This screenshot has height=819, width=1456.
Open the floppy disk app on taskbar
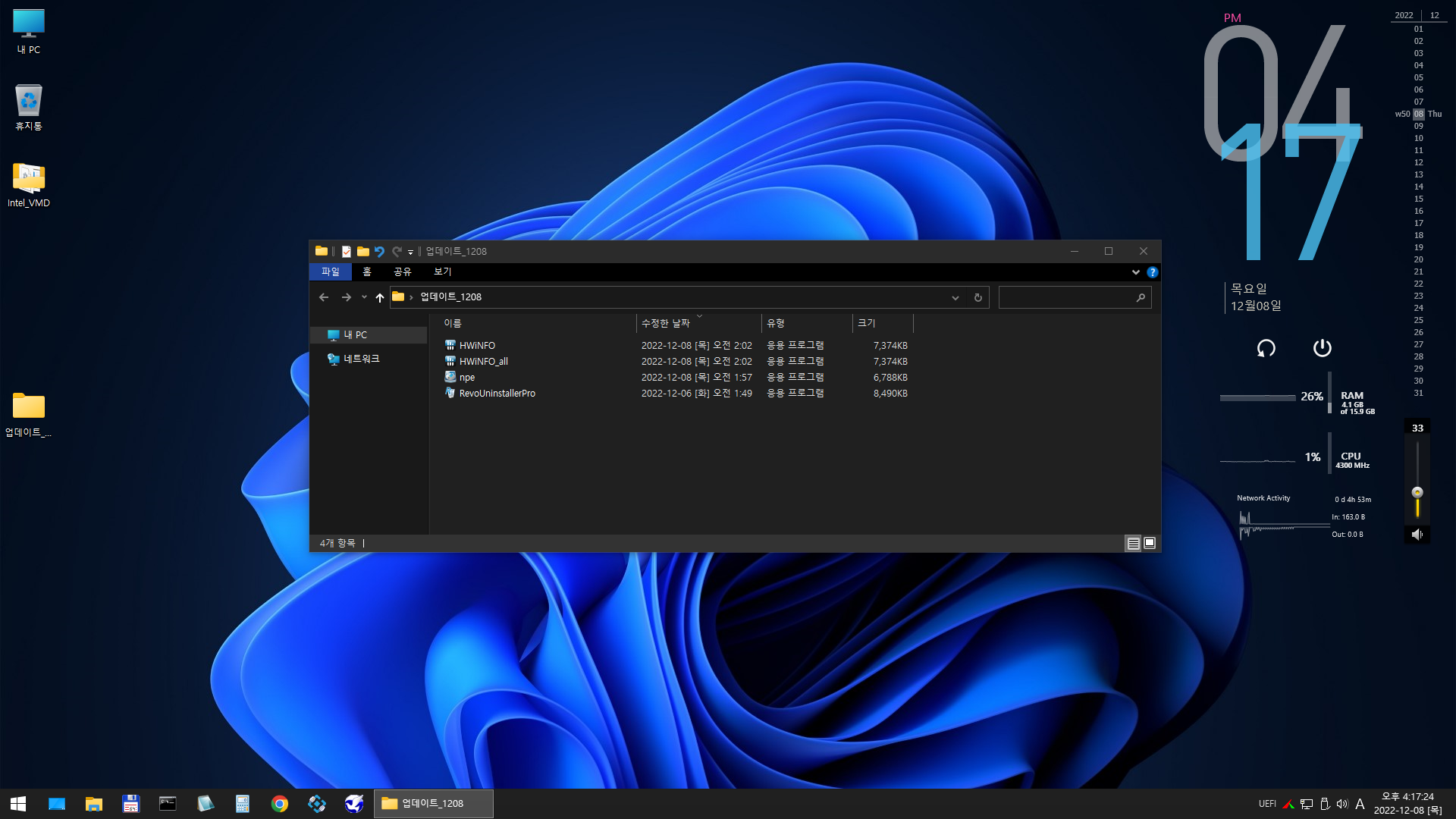pyautogui.click(x=131, y=804)
